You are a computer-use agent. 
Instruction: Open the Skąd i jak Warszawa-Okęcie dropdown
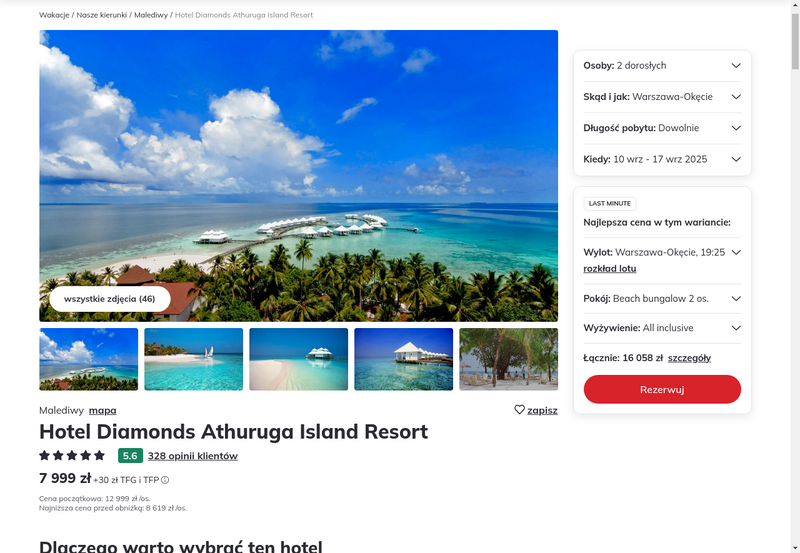coord(662,97)
